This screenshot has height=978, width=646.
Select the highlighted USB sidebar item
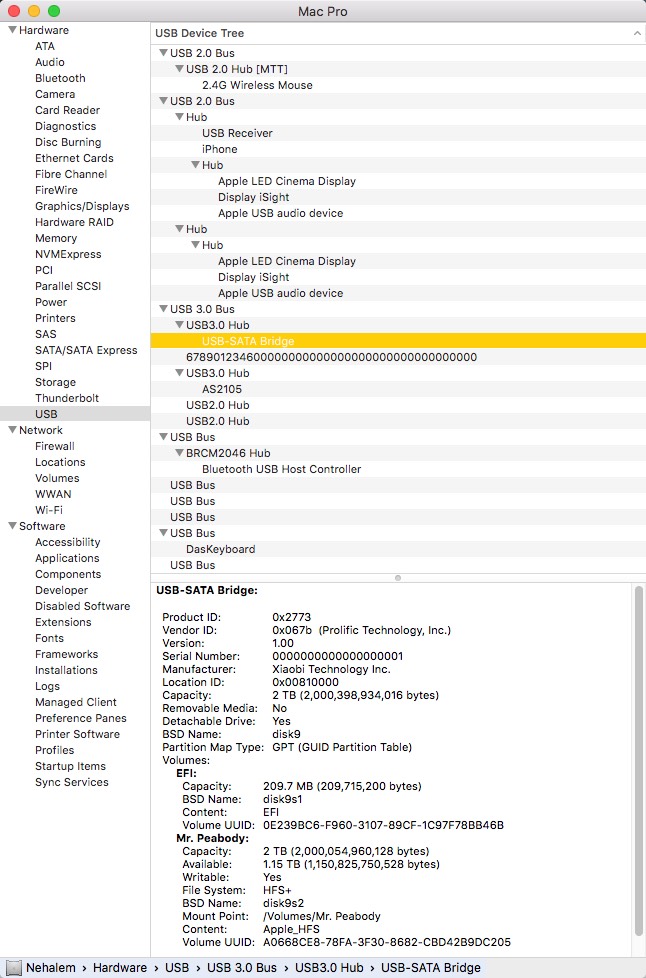click(75, 414)
